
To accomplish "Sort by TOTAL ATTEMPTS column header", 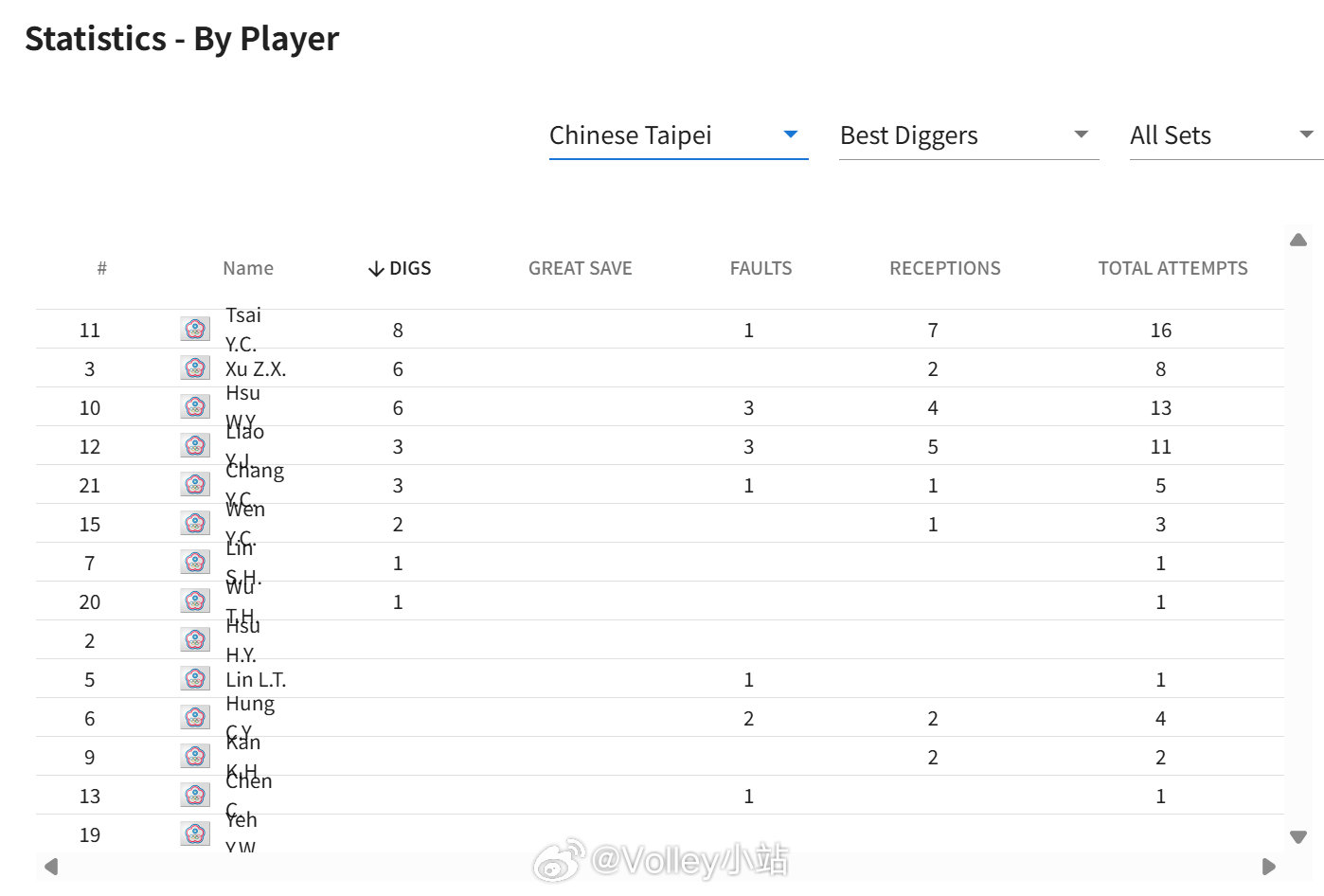I will [x=1172, y=268].
